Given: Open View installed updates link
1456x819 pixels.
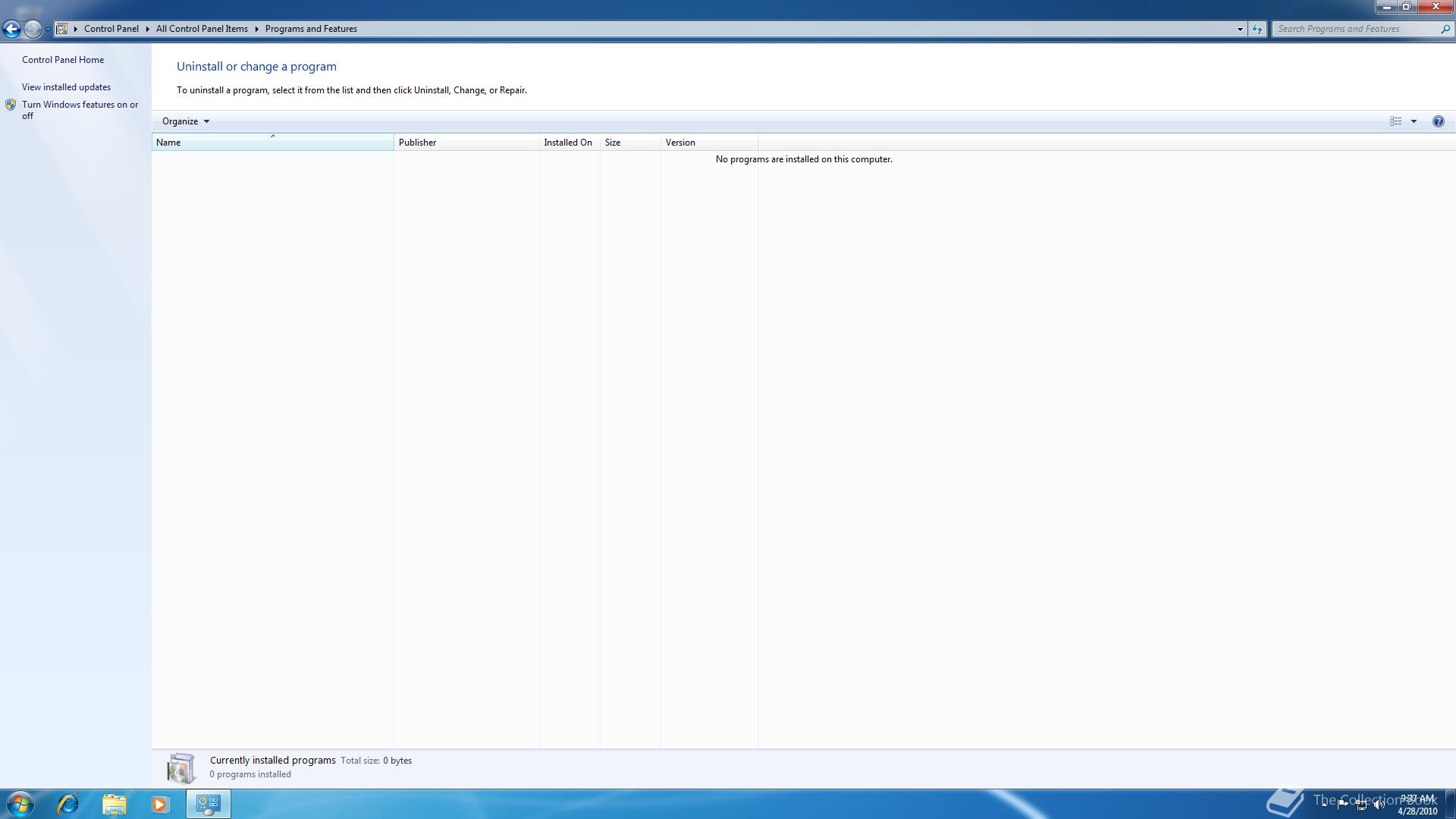Looking at the screenshot, I should 66,87.
